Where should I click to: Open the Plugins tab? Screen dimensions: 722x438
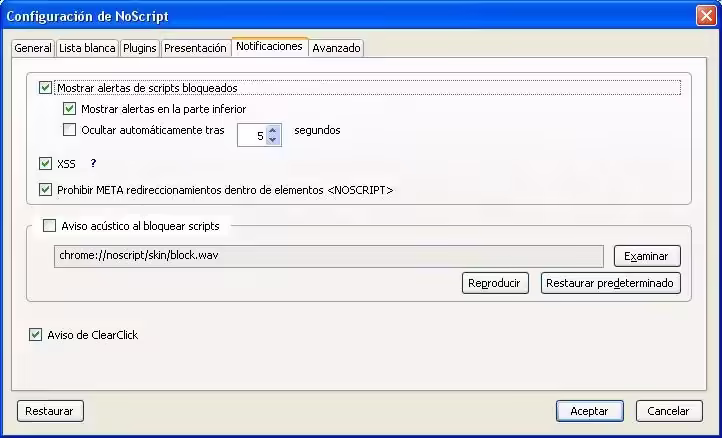click(140, 48)
